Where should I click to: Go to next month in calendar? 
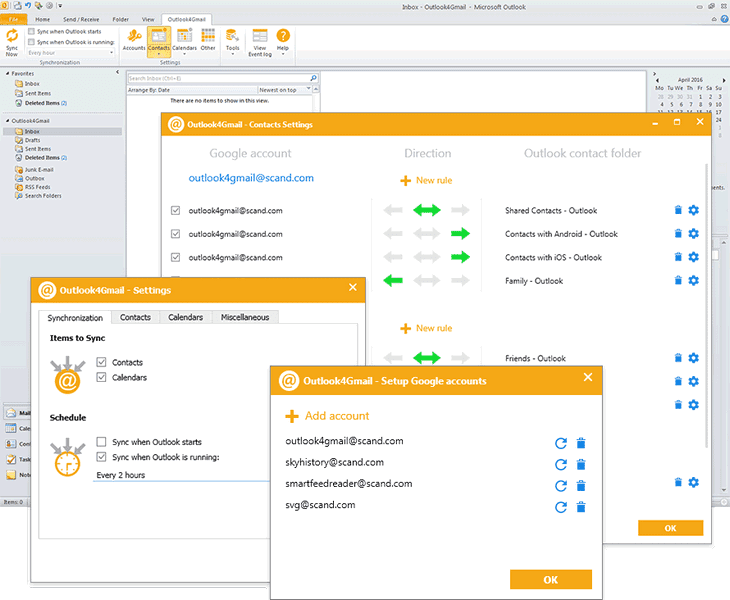[x=724, y=80]
